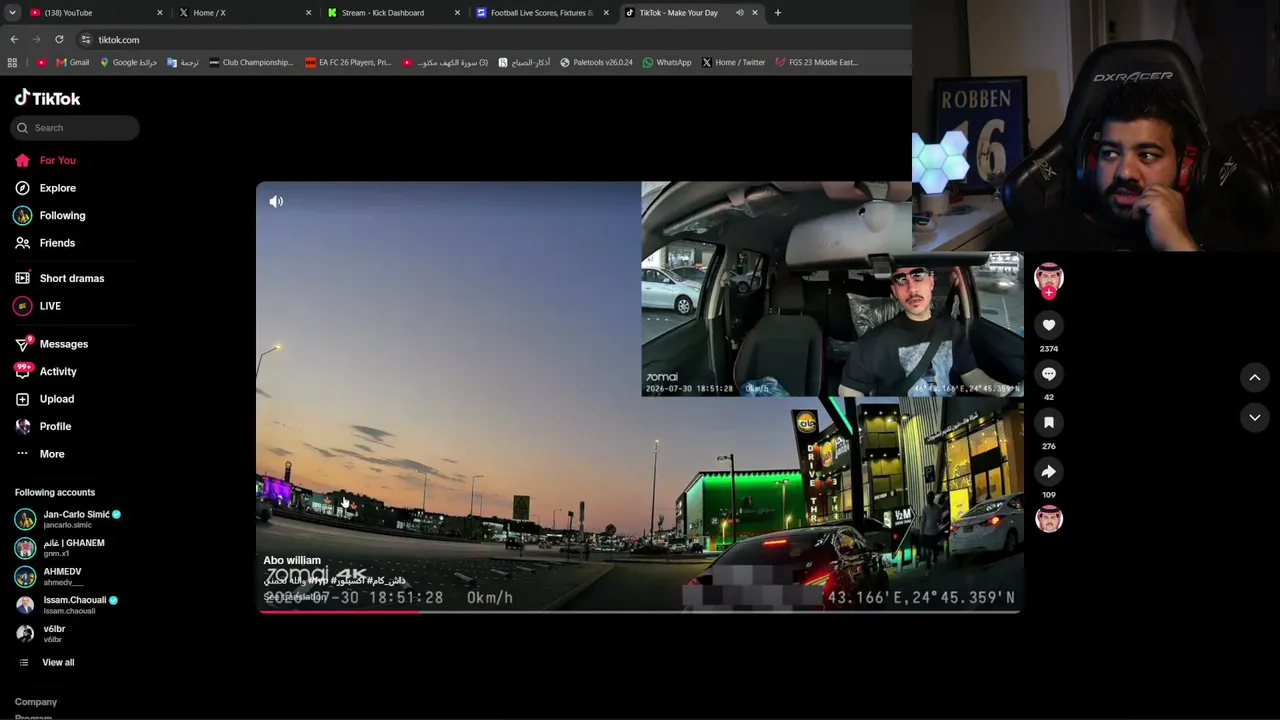Follow the creator using the red plus button
The width and height of the screenshot is (1280, 720).
pos(1048,293)
